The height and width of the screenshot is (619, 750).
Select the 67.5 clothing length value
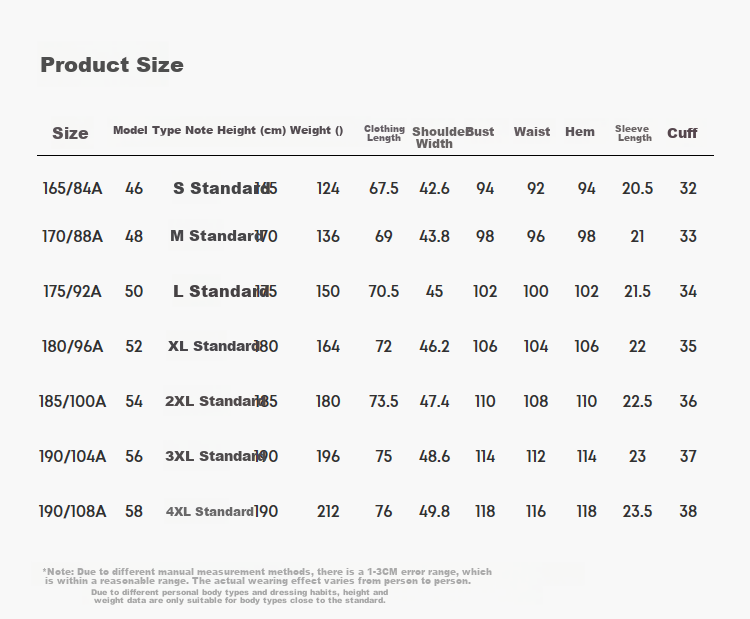click(x=384, y=188)
